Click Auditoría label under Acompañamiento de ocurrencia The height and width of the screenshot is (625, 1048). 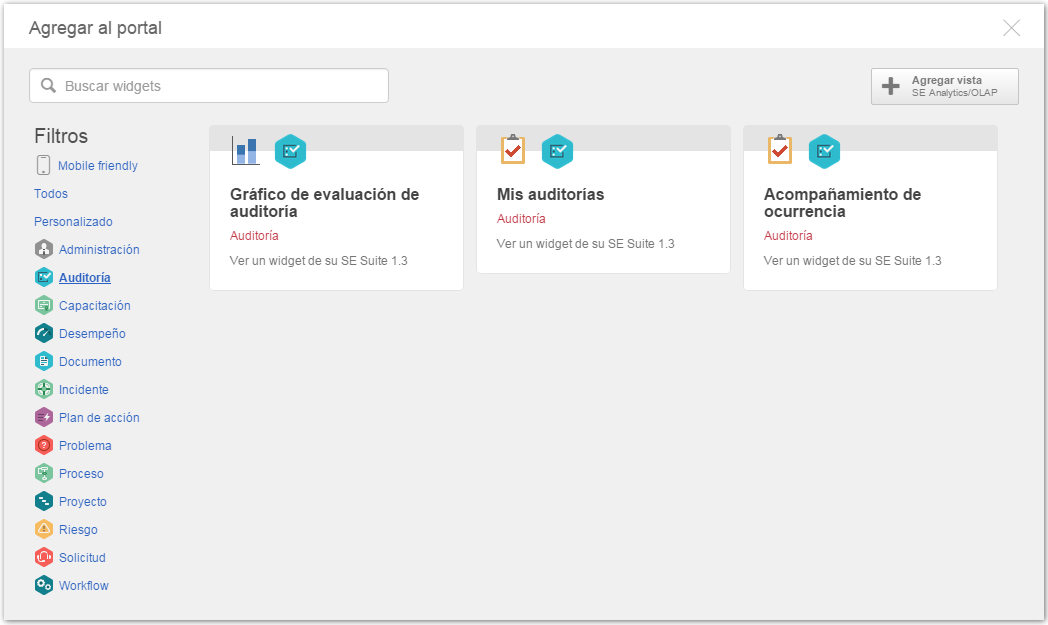click(x=788, y=235)
